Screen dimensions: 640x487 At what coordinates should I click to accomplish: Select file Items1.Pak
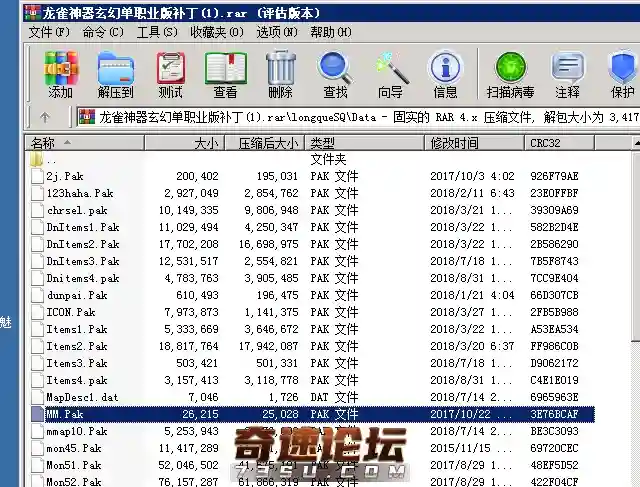pos(77,329)
